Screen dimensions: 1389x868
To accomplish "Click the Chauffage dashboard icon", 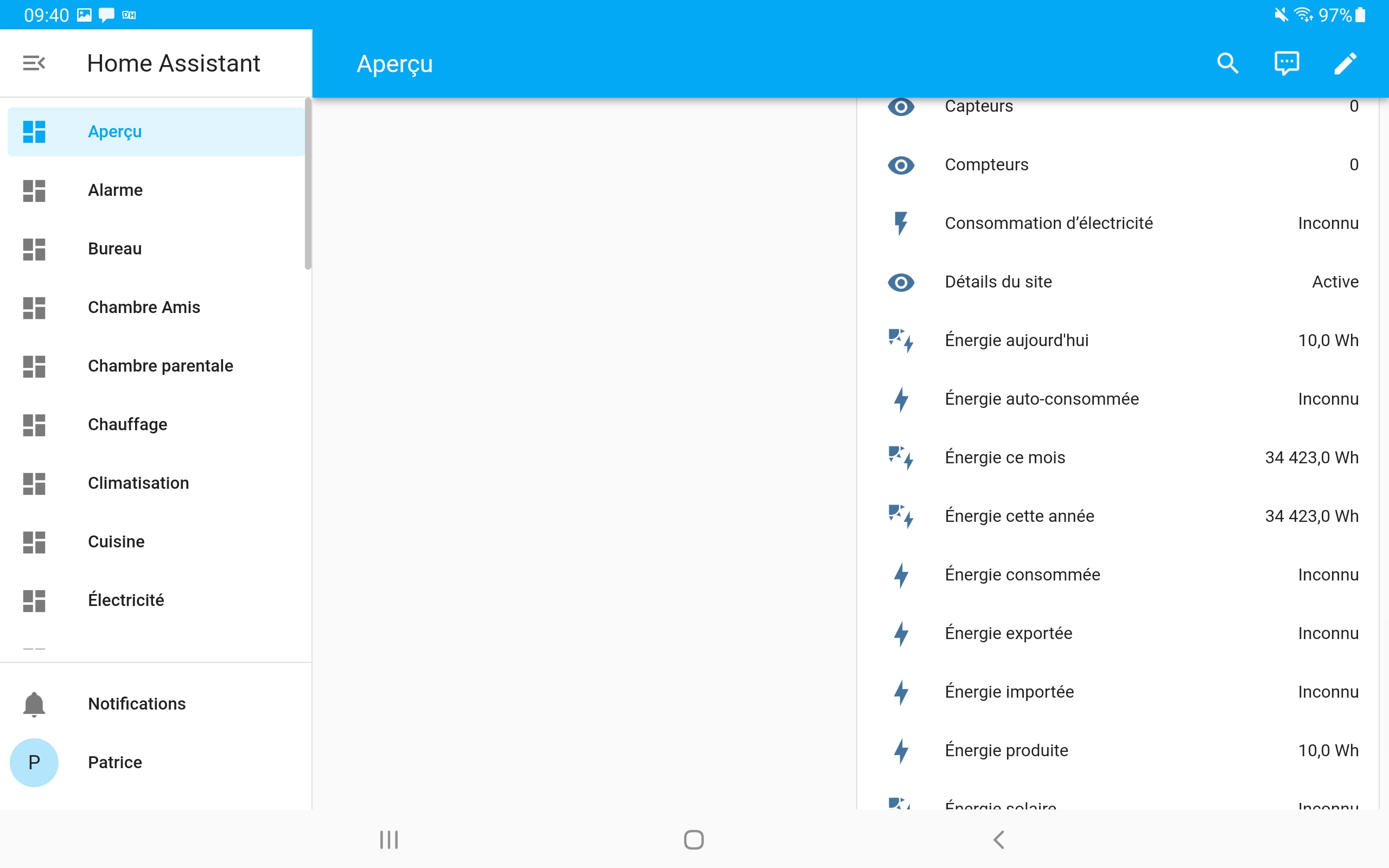I will 34,425.
